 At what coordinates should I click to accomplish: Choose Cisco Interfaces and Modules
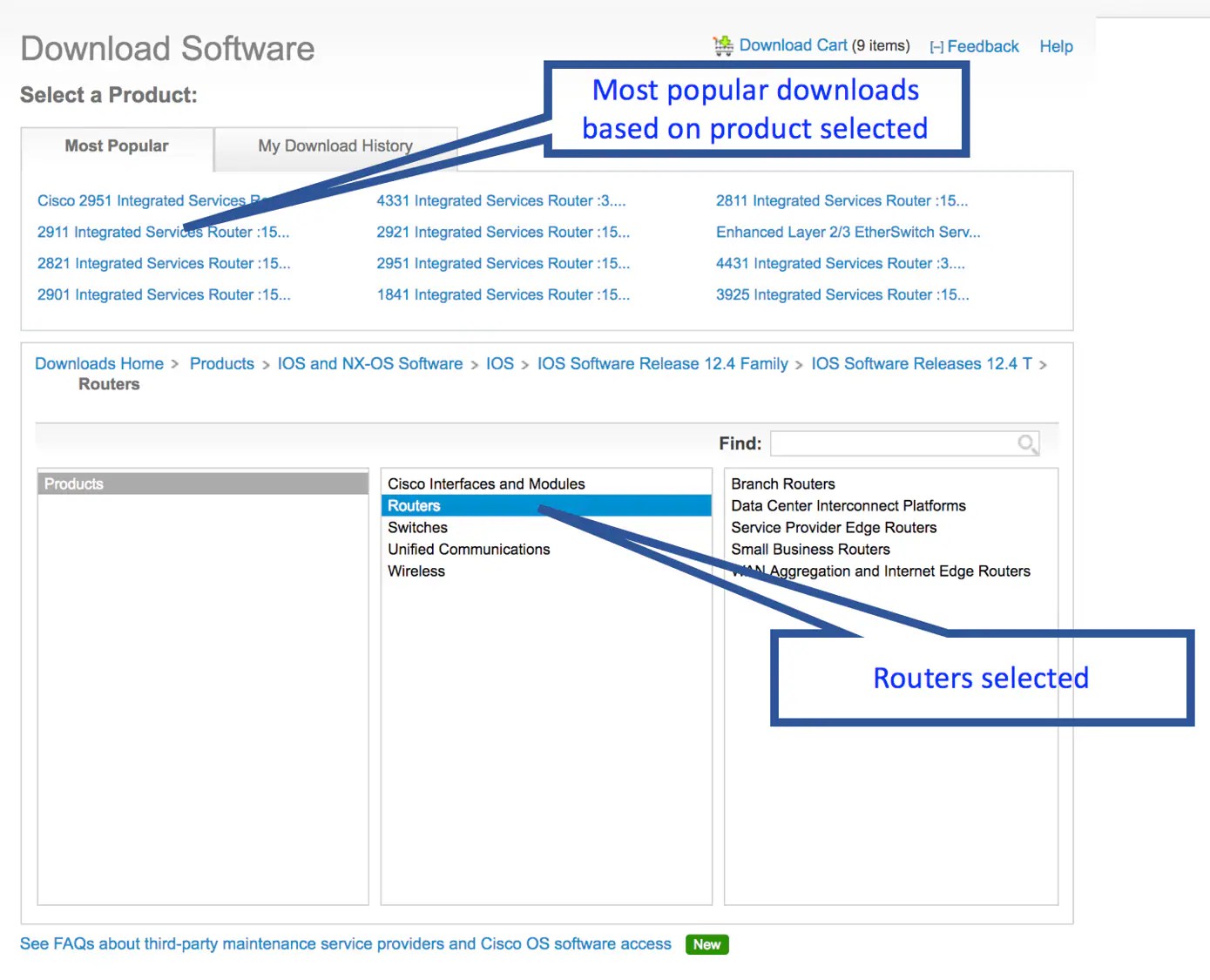[485, 483]
